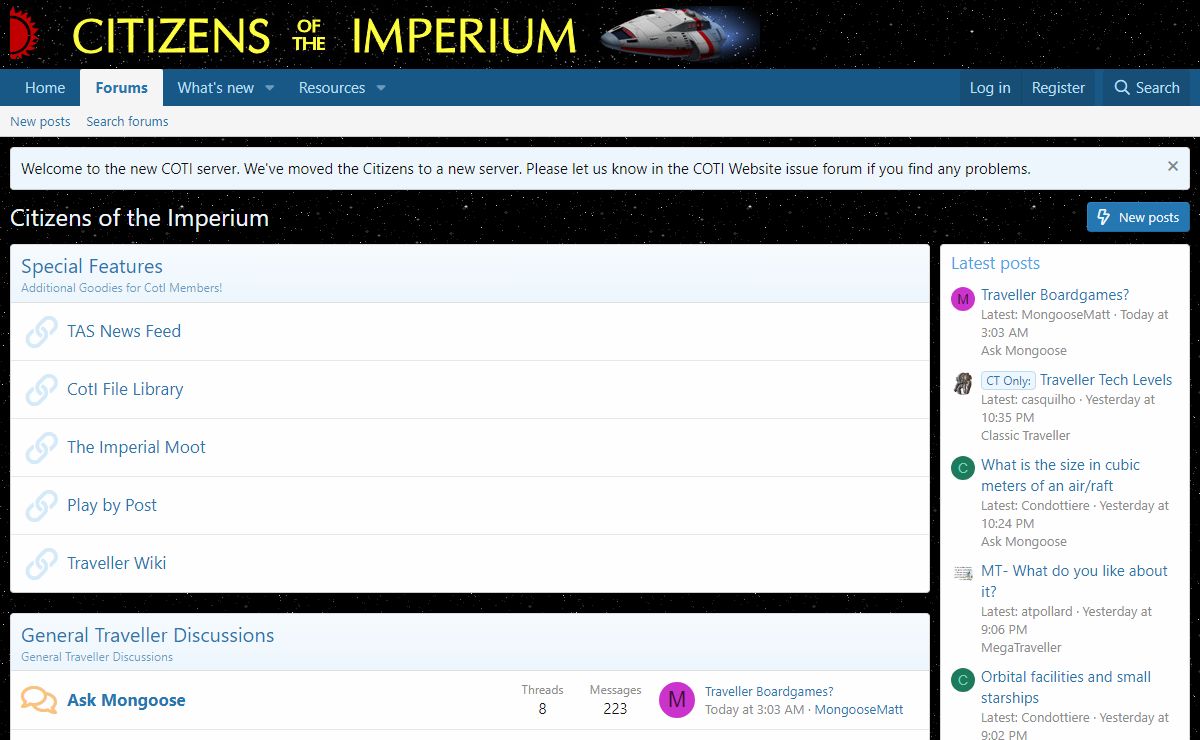Open General Traveller Discussions category heading

click(147, 635)
